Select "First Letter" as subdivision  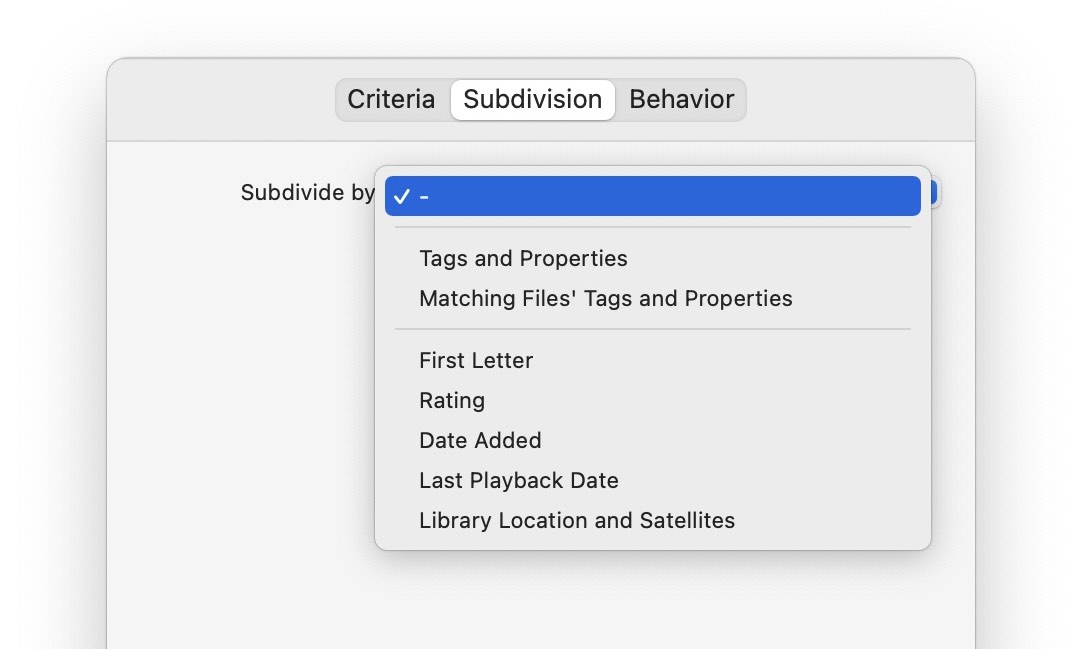pyautogui.click(x=476, y=360)
